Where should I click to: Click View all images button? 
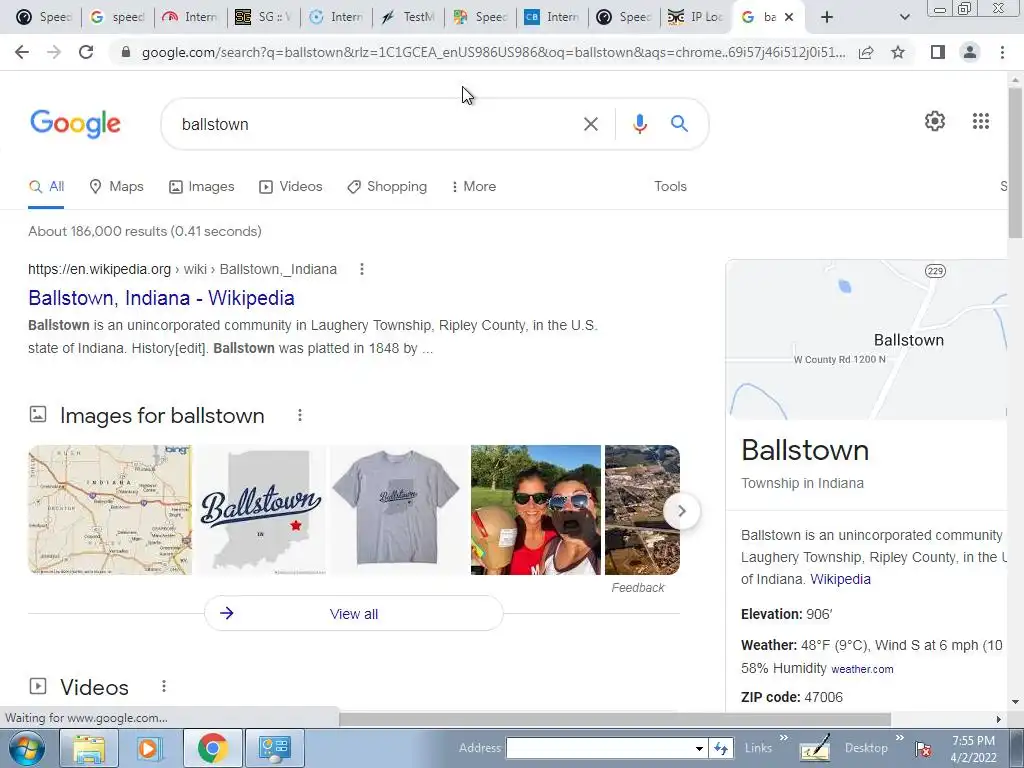353,613
